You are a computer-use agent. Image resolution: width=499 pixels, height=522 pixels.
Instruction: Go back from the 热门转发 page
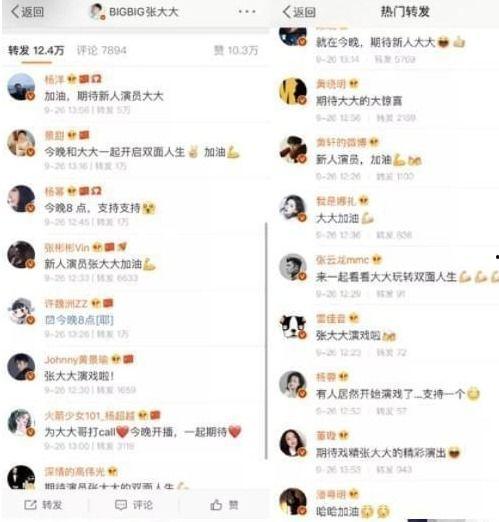299,12
